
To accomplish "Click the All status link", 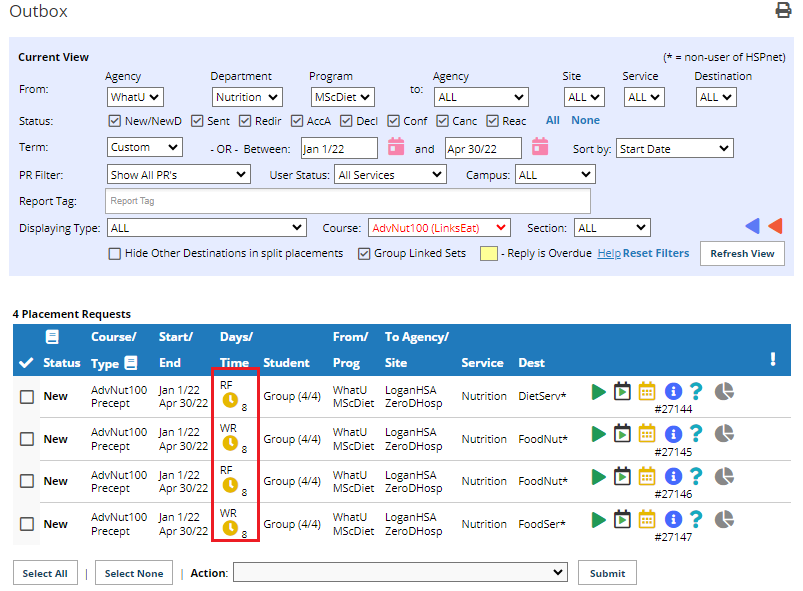I will 553,120.
